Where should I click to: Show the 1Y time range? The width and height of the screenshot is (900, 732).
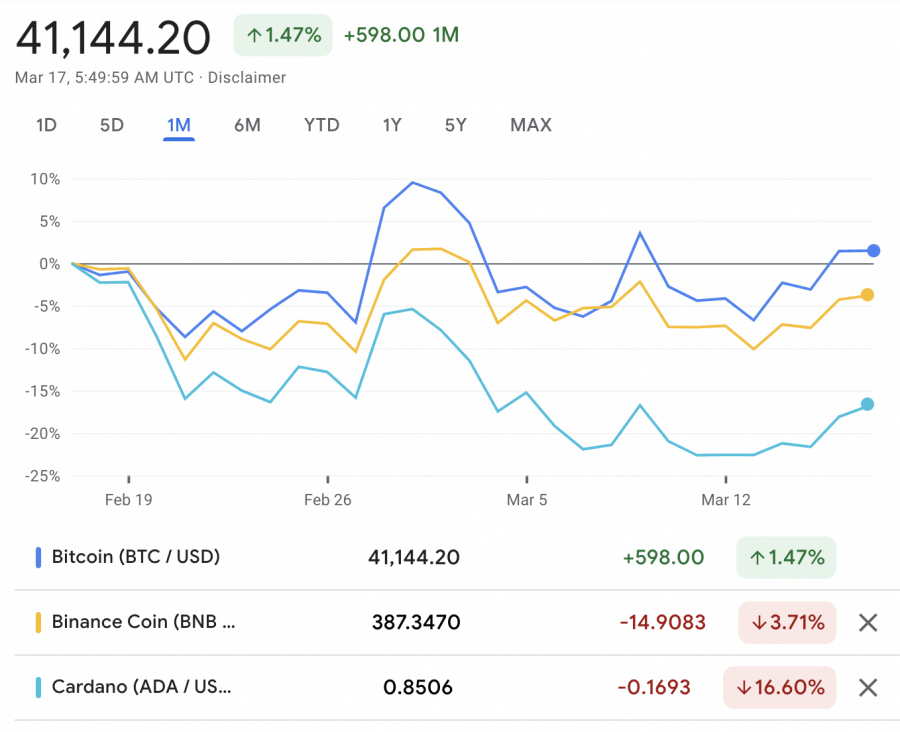coord(392,125)
